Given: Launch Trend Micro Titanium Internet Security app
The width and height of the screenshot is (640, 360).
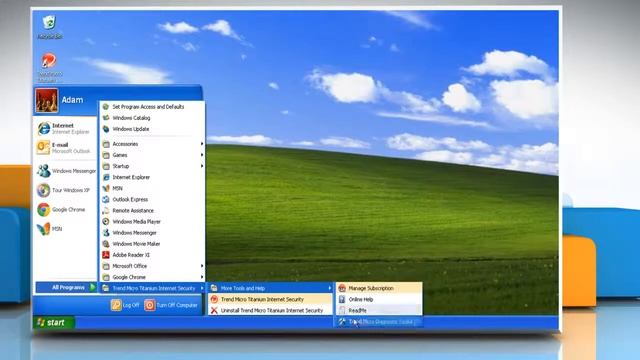Looking at the screenshot, I should [x=271, y=299].
